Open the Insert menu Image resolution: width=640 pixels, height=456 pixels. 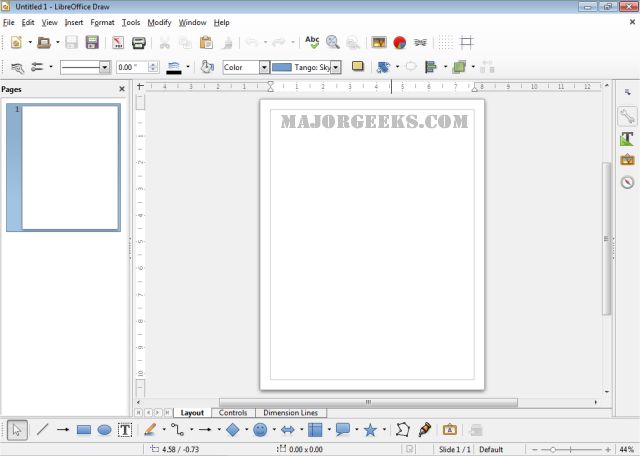(74, 22)
